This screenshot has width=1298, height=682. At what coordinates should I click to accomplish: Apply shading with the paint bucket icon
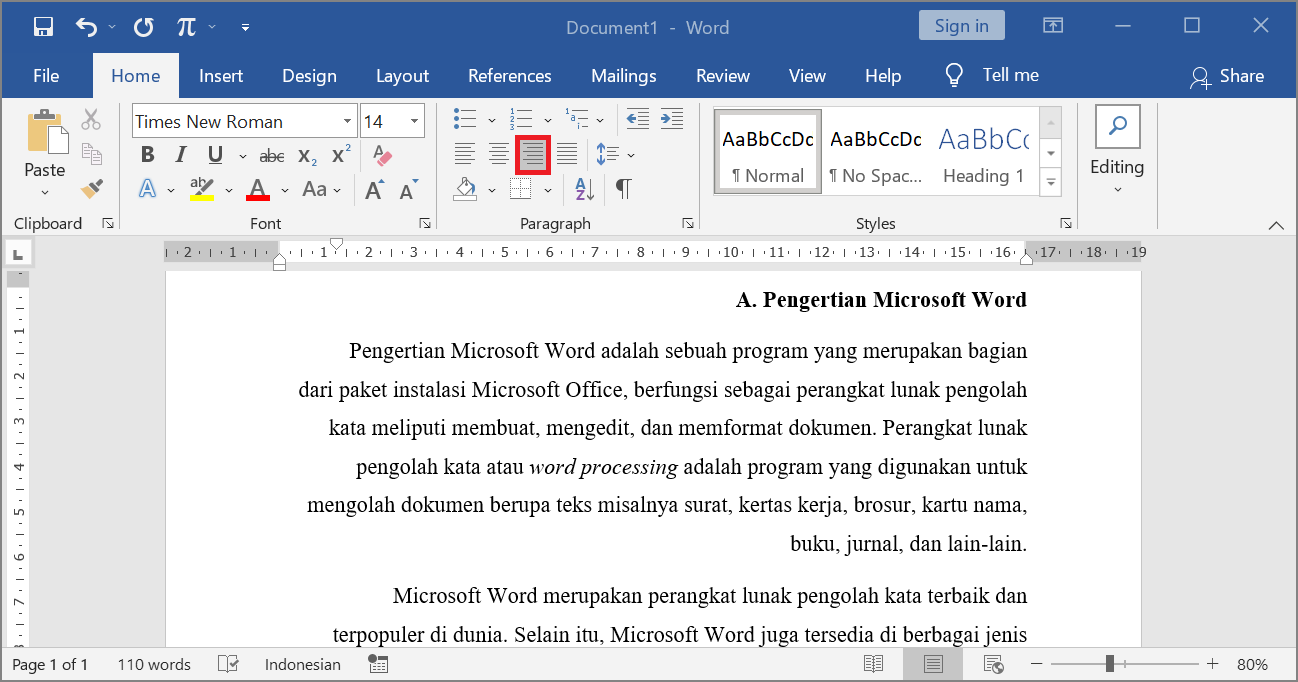click(465, 188)
